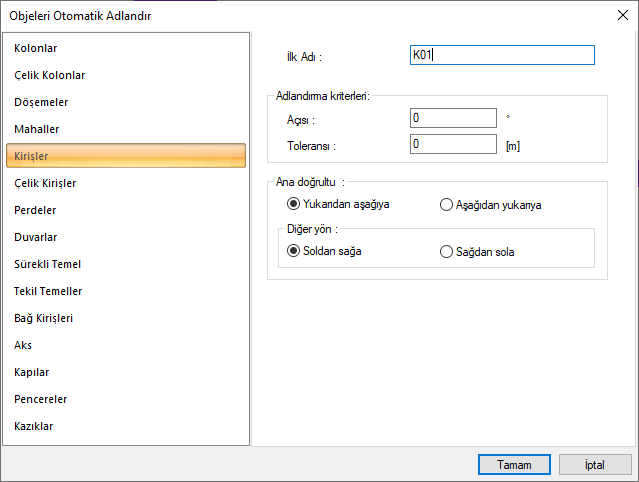
Task: Click the Aks list entry
Action: pyautogui.click(x=24, y=345)
